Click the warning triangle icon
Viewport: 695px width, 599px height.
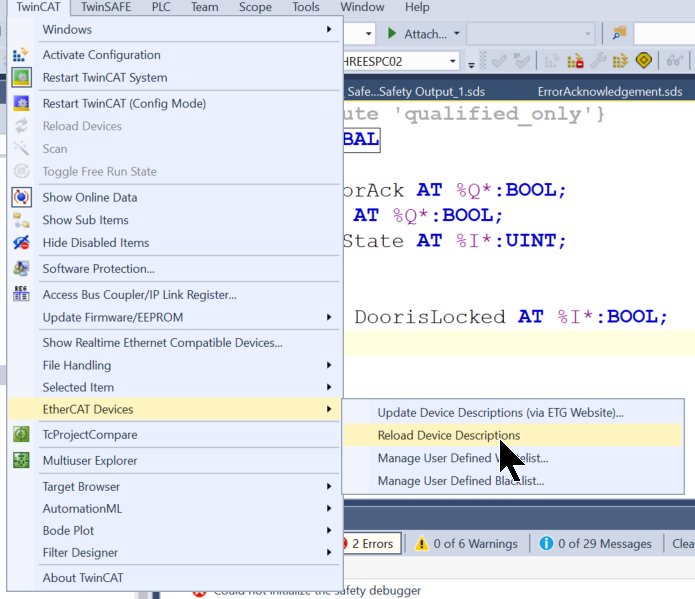coord(421,544)
